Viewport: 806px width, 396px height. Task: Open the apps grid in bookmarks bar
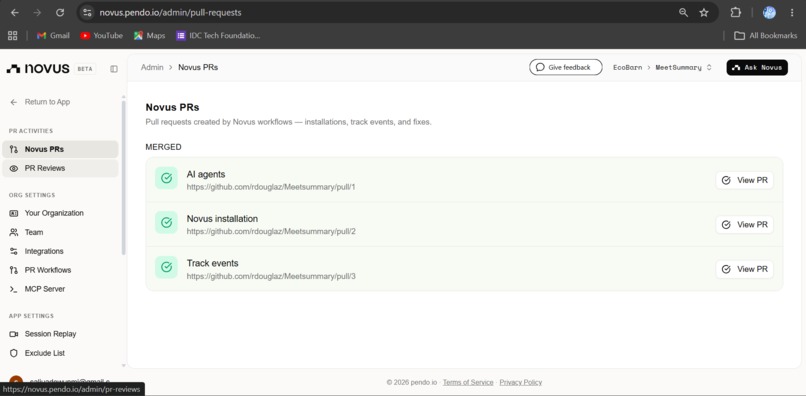tap(12, 35)
